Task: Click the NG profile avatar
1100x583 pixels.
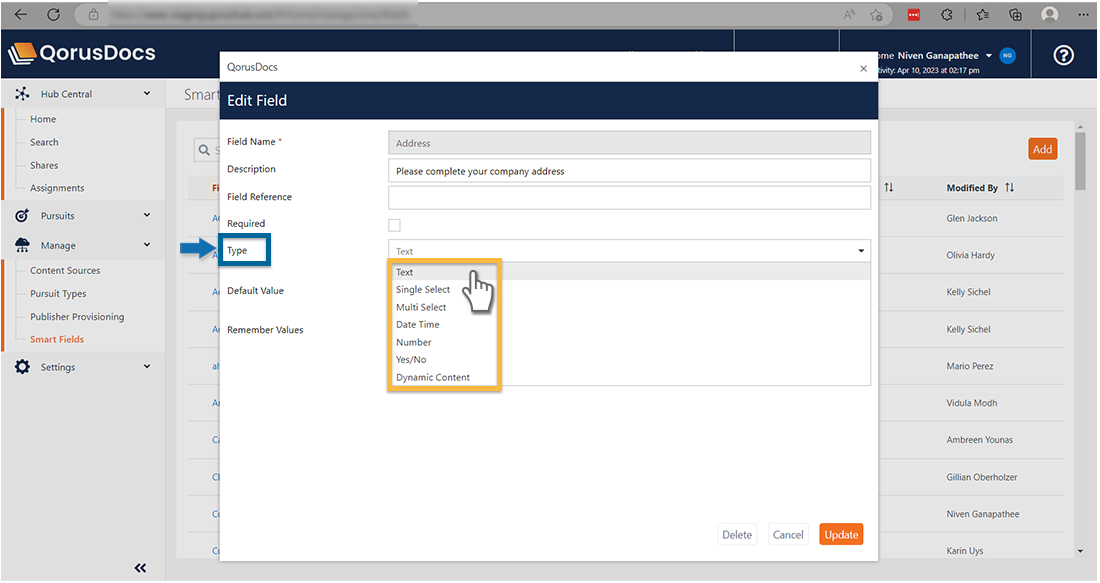Action: (1007, 56)
